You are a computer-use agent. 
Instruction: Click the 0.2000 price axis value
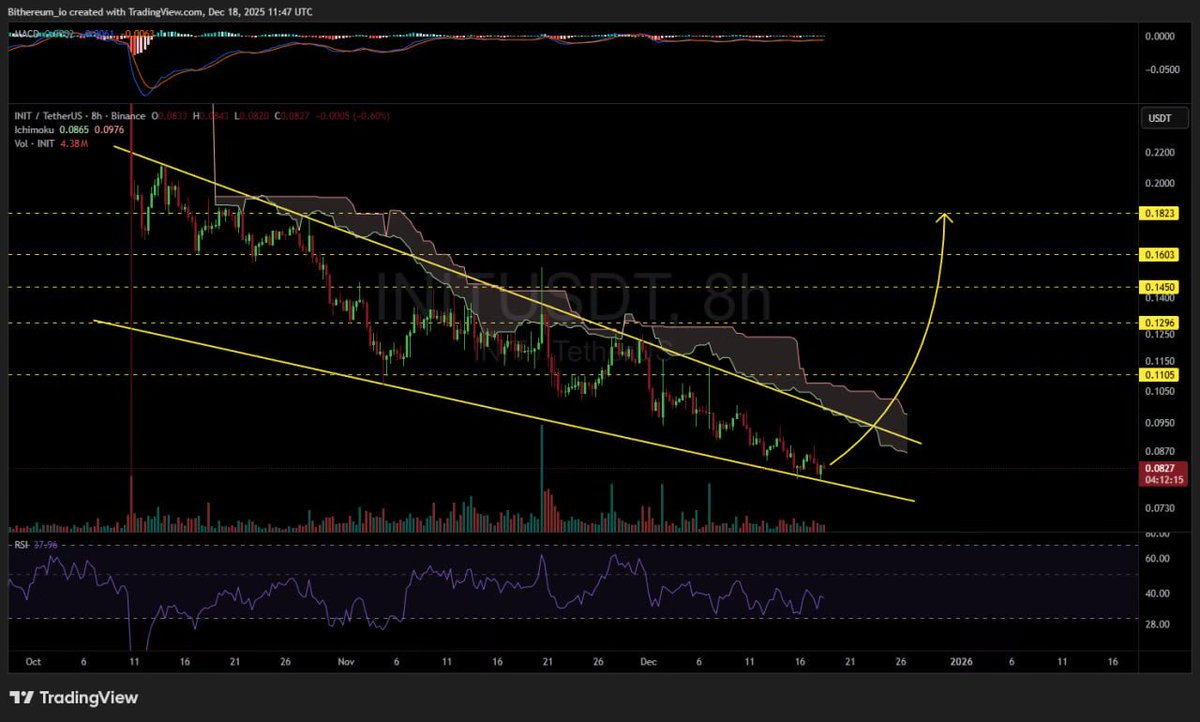pos(1159,183)
